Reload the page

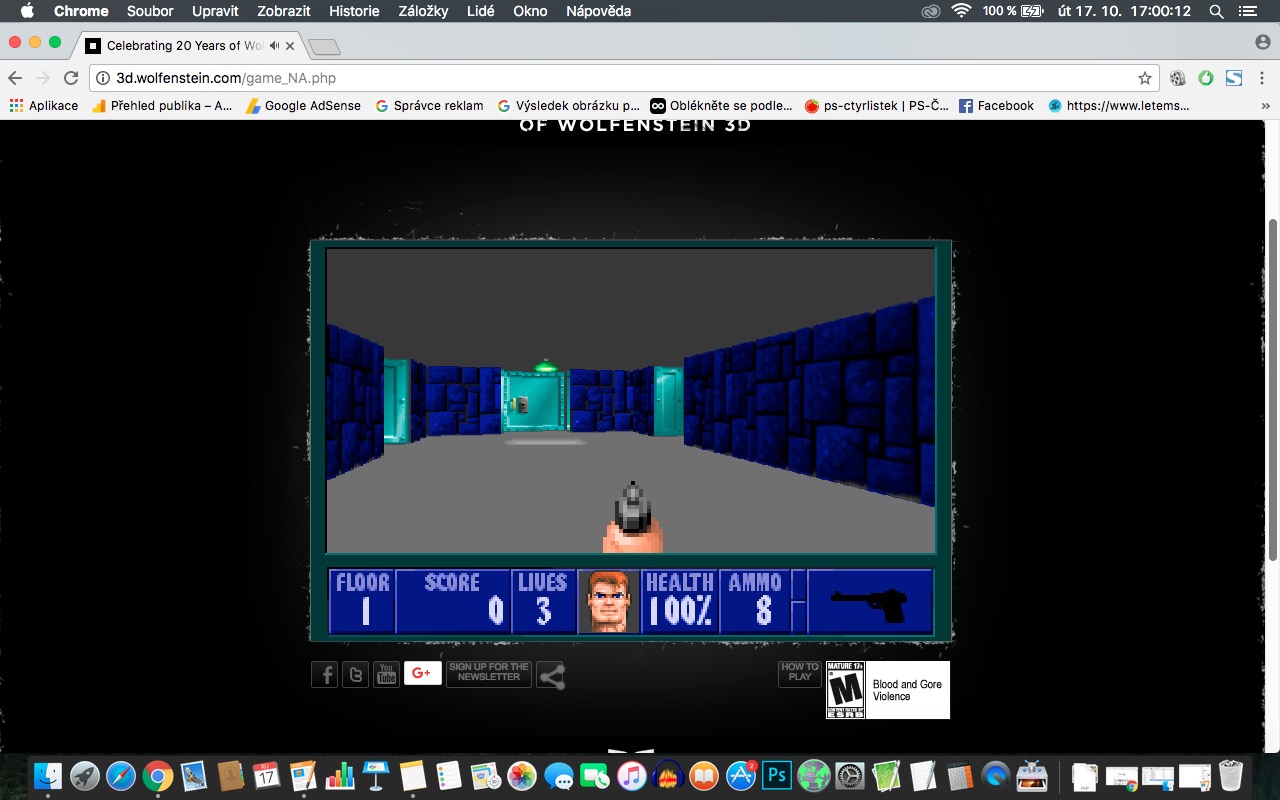[x=71, y=78]
